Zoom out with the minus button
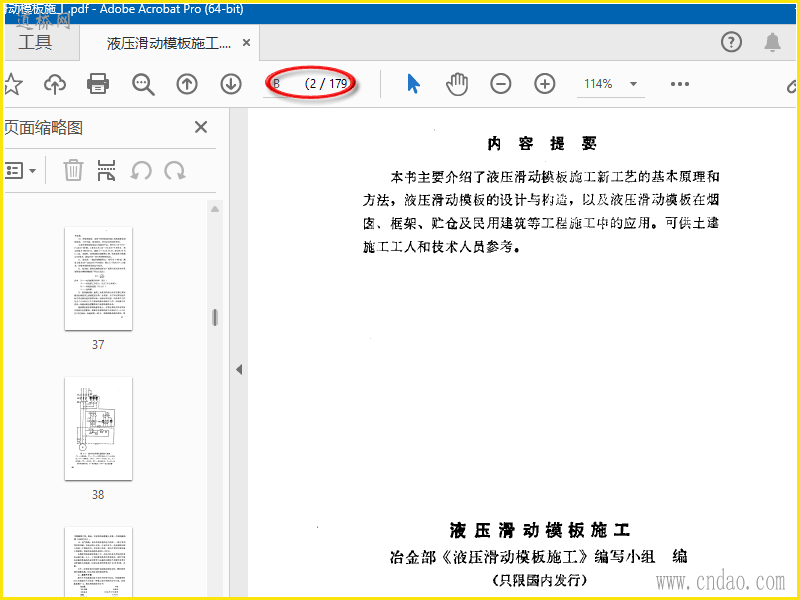 [501, 84]
